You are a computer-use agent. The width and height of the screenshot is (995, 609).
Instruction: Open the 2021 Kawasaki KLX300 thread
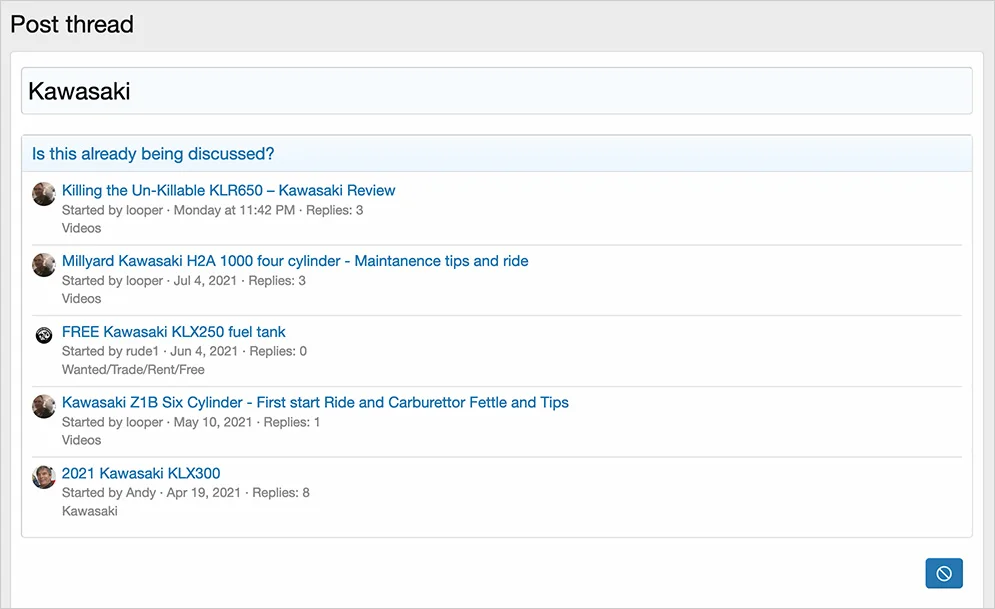[x=141, y=474]
